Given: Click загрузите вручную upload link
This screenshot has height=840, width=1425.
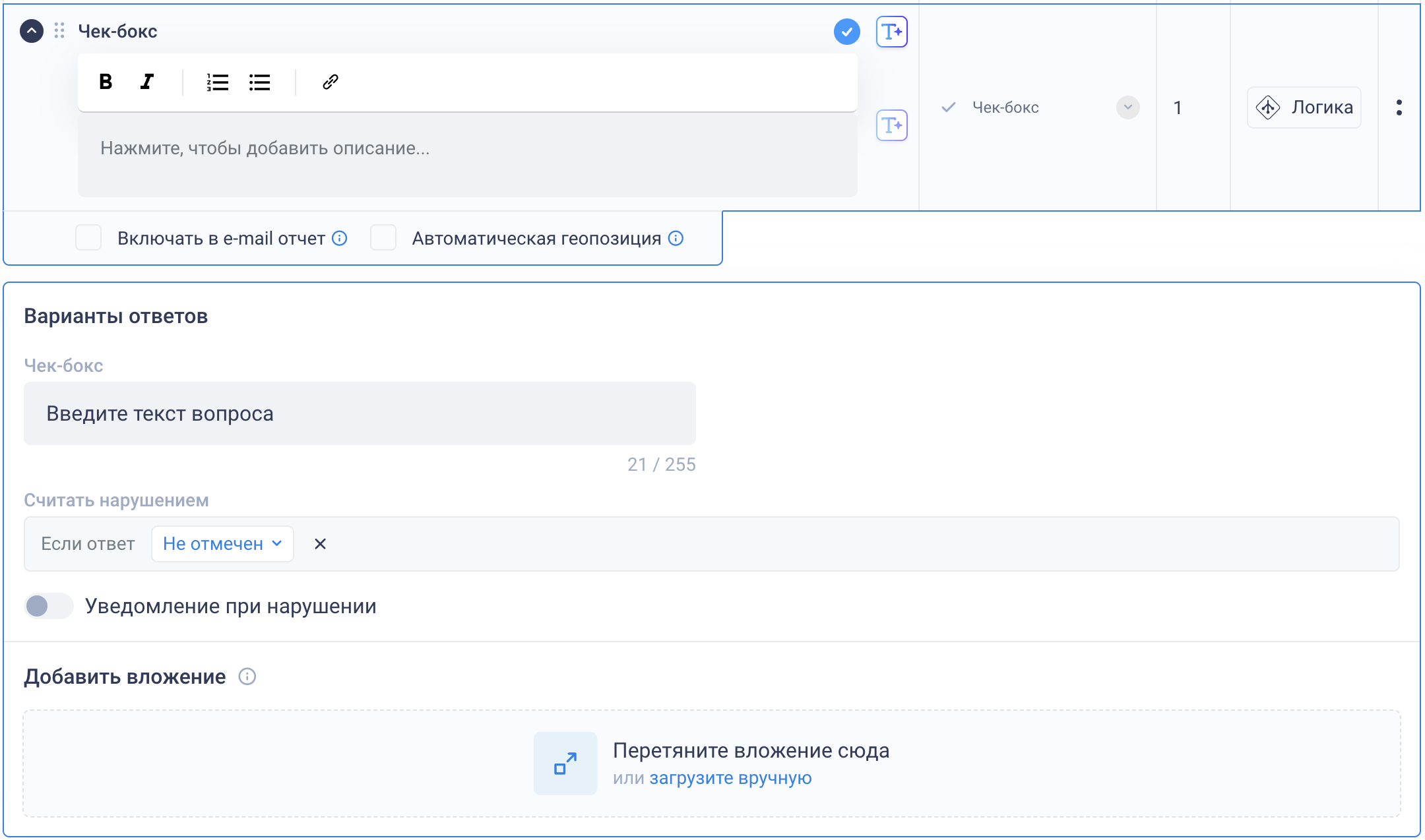Looking at the screenshot, I should (730, 778).
